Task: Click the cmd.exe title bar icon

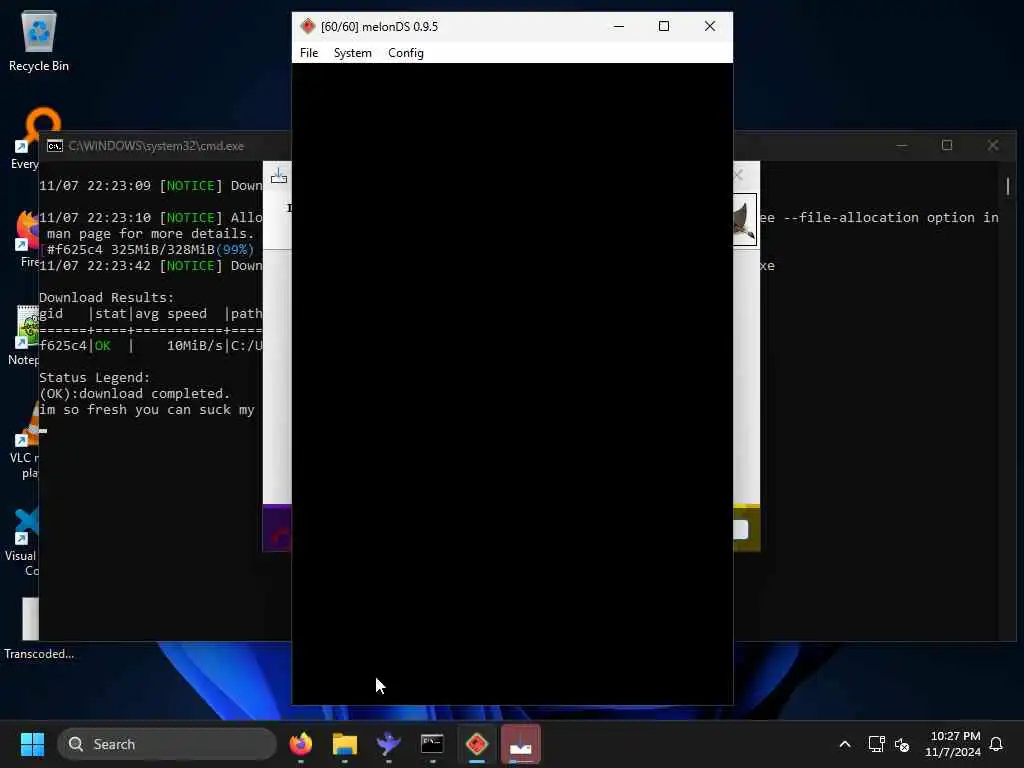Action: [x=55, y=146]
